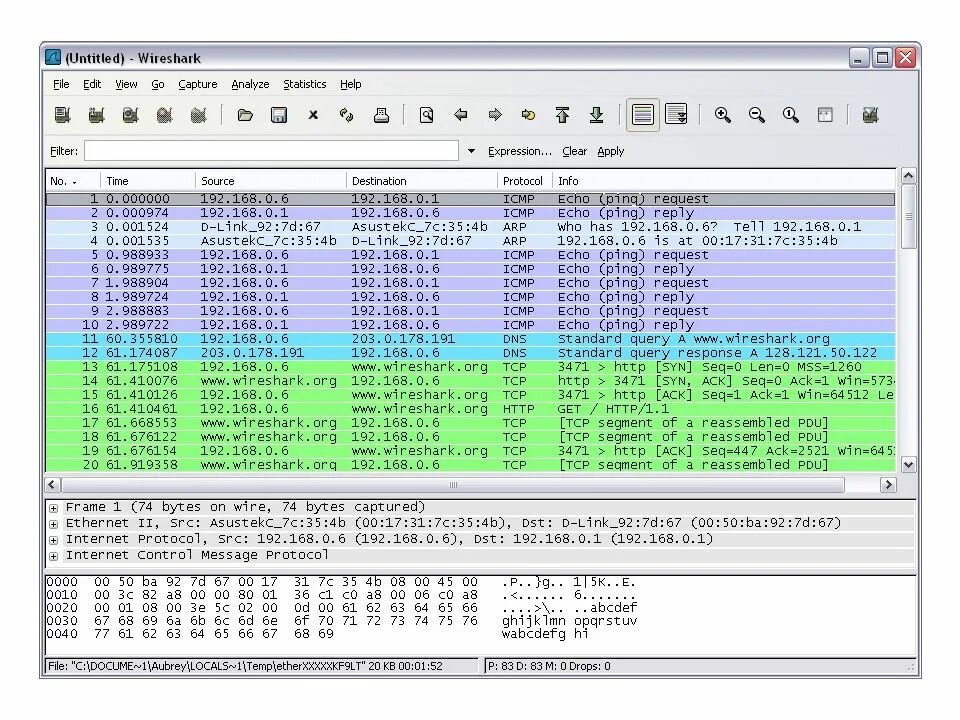Screen dimensions: 960x720
Task: Sort packets by Info column
Action: point(724,181)
